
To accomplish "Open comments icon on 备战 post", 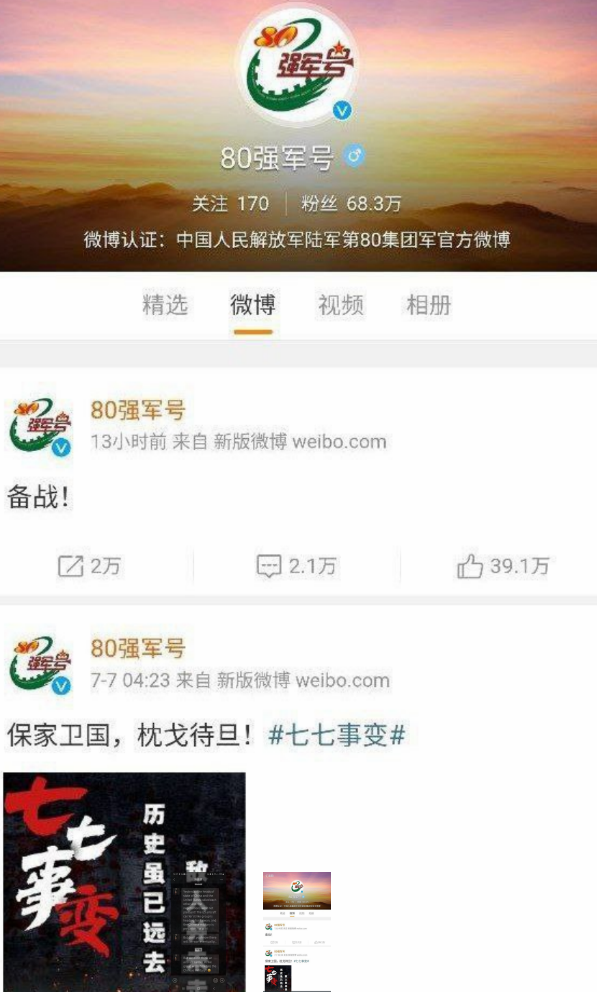I will tap(269, 566).
